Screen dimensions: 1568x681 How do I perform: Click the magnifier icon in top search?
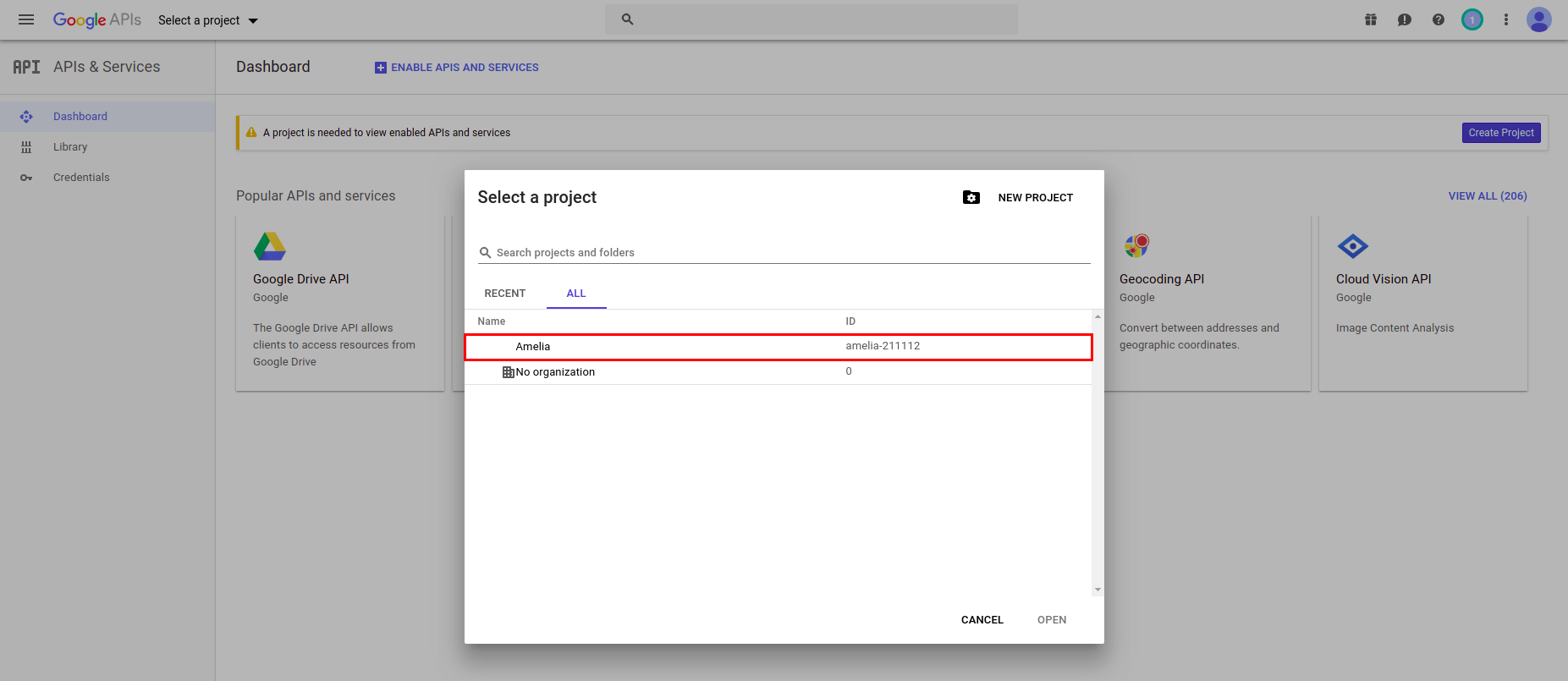coord(627,19)
